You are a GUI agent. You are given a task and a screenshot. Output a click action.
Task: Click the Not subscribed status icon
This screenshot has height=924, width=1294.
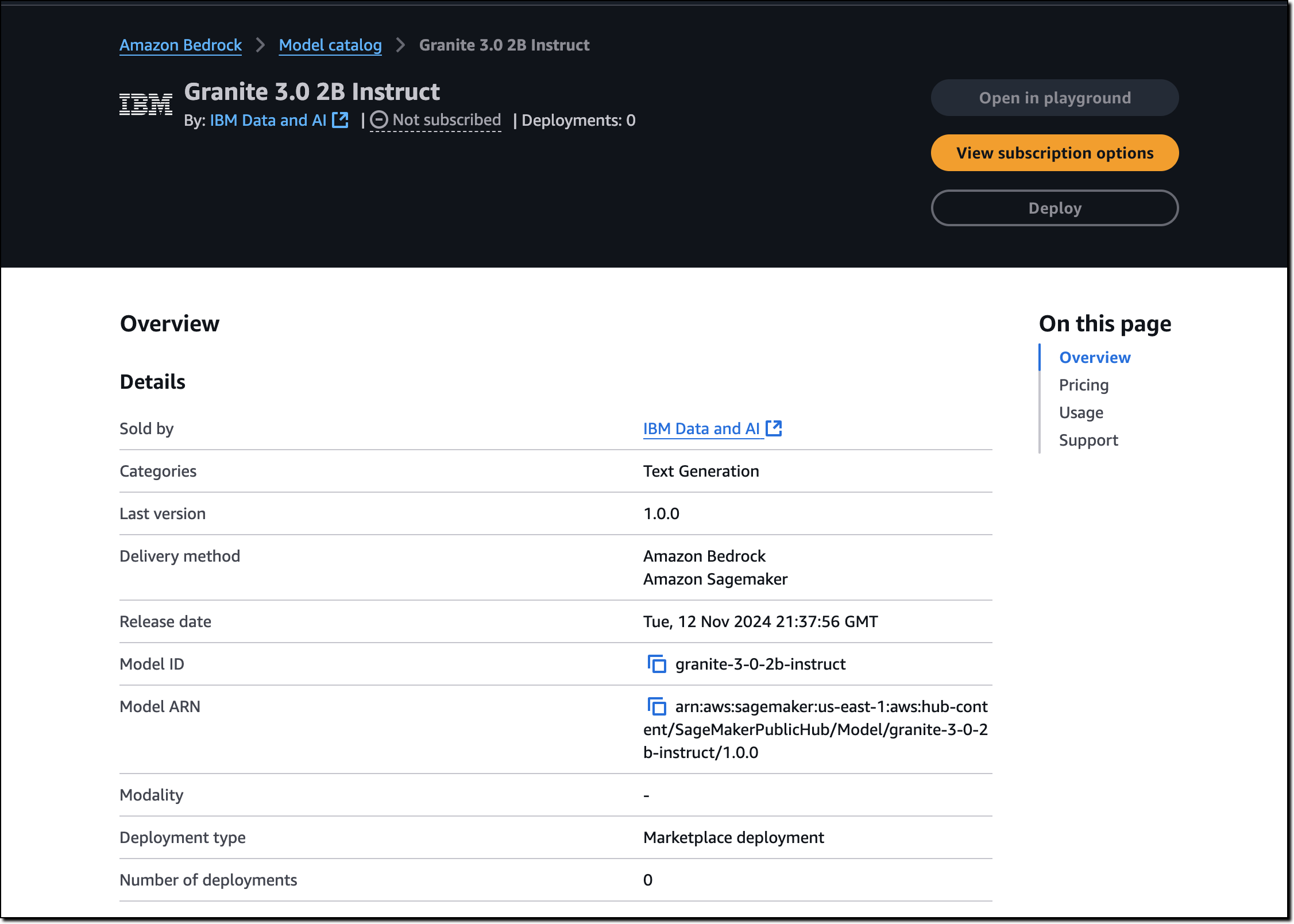(378, 120)
